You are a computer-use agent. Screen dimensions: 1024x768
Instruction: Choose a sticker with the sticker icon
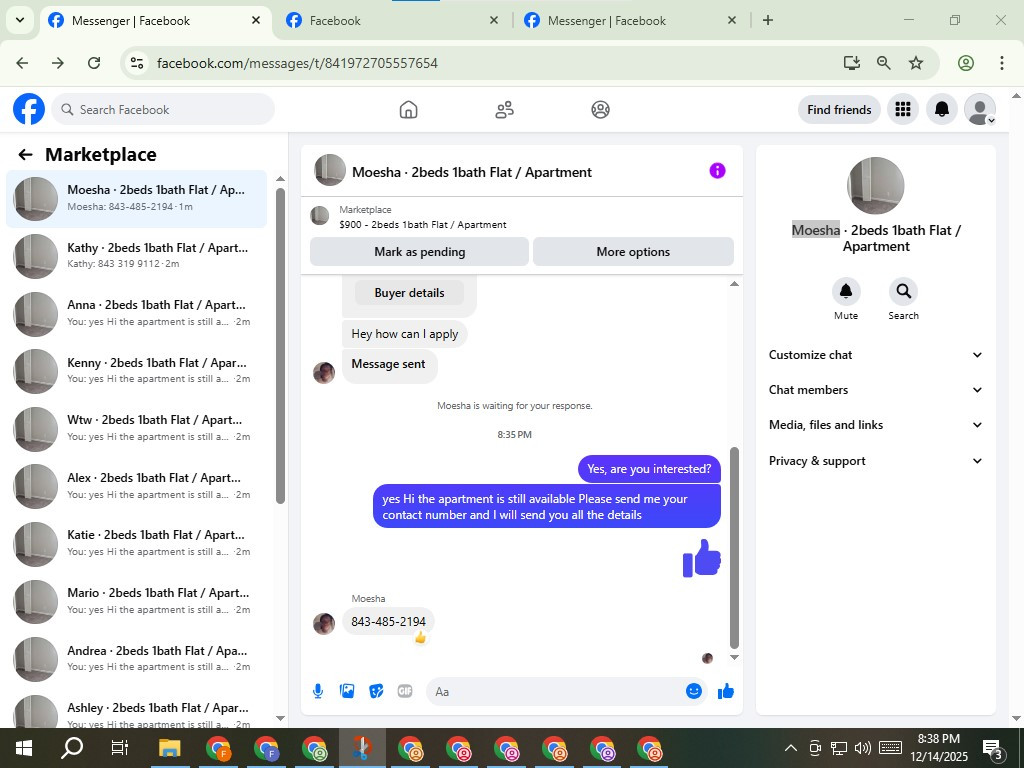[376, 691]
